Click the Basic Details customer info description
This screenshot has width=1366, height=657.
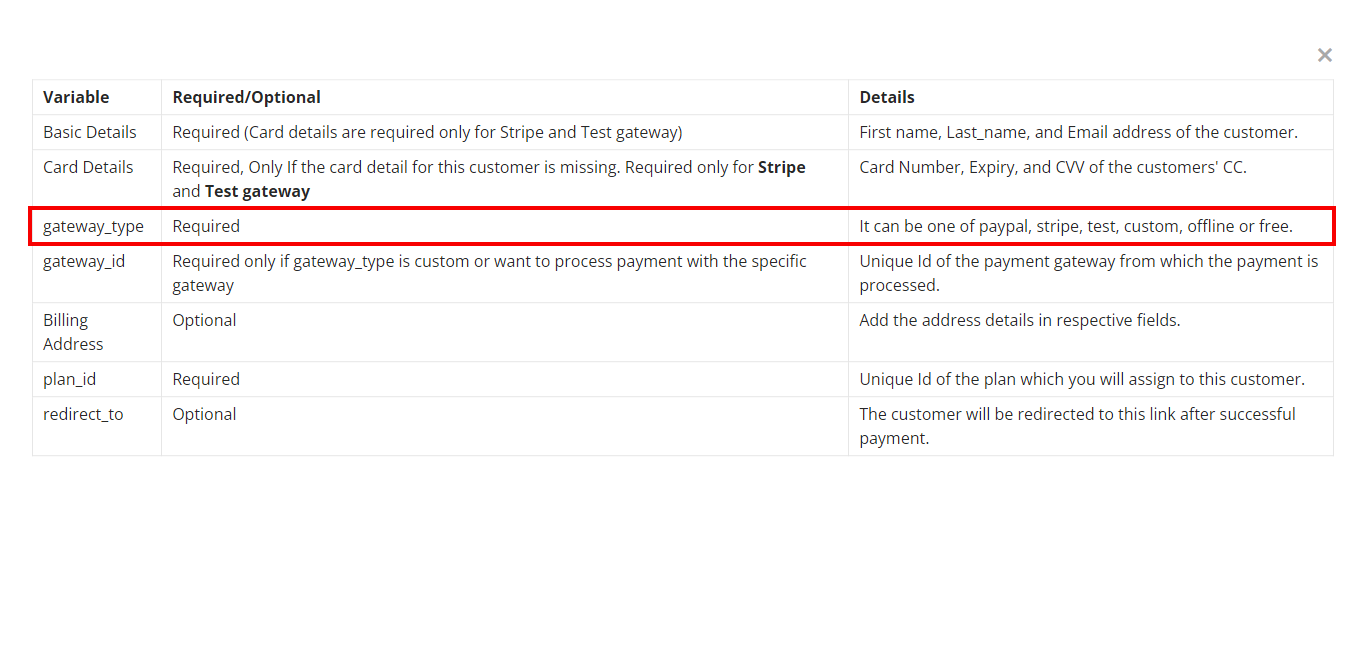coord(1078,132)
